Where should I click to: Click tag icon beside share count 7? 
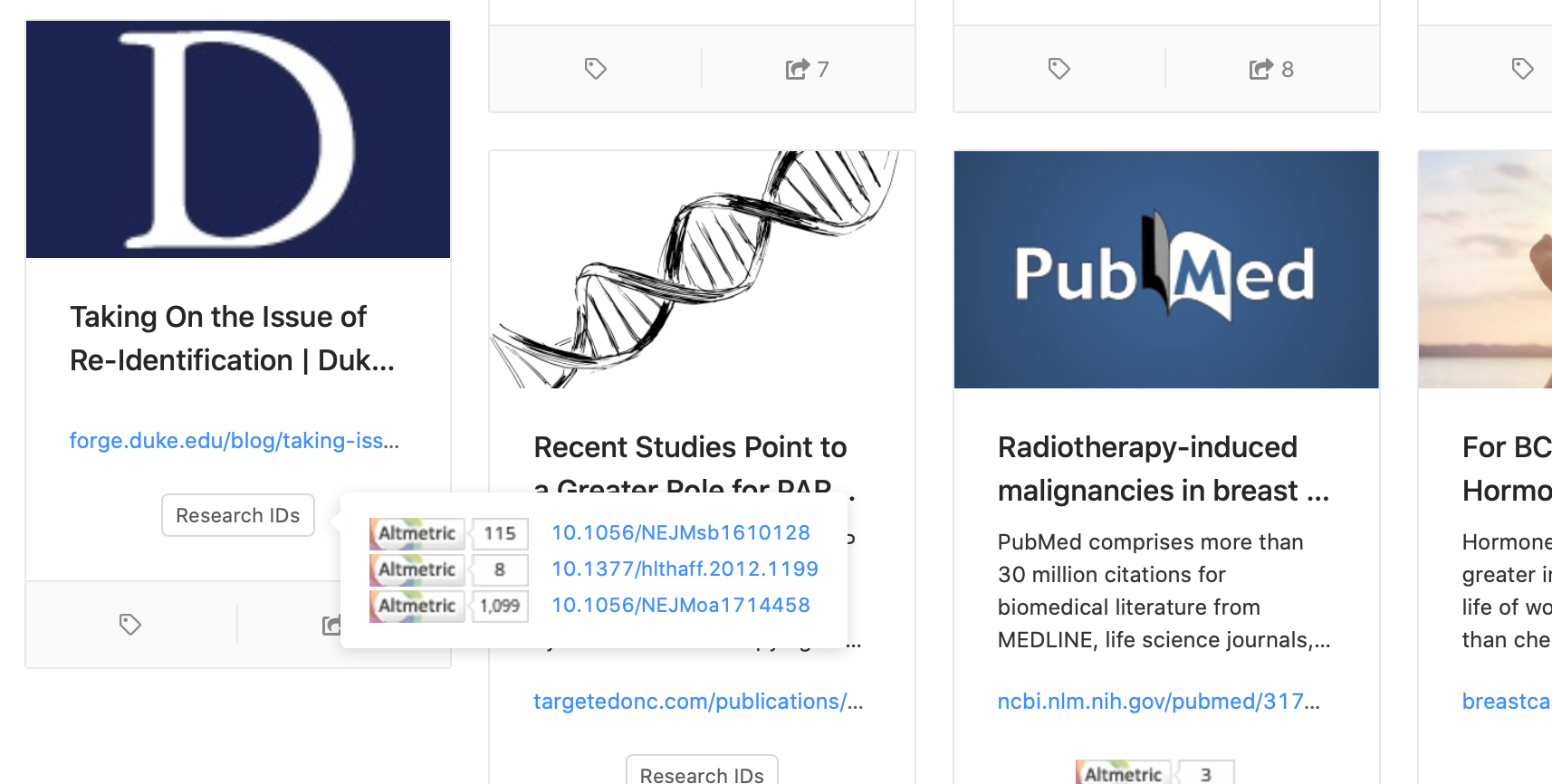point(595,69)
